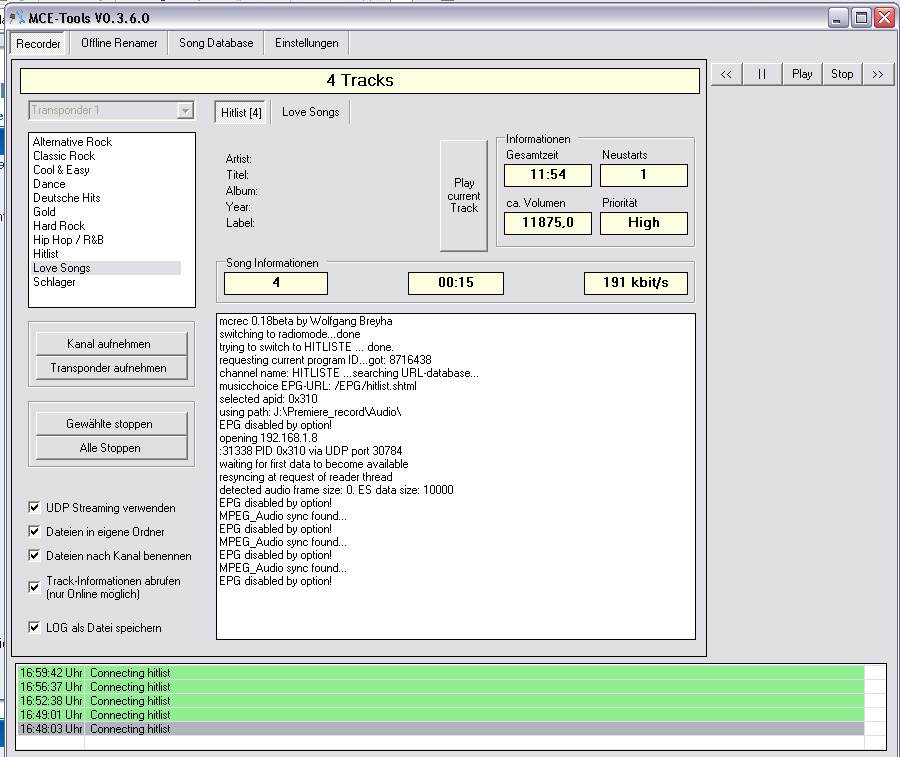Switch to the Song Database tab
900x757 pixels.
point(216,43)
